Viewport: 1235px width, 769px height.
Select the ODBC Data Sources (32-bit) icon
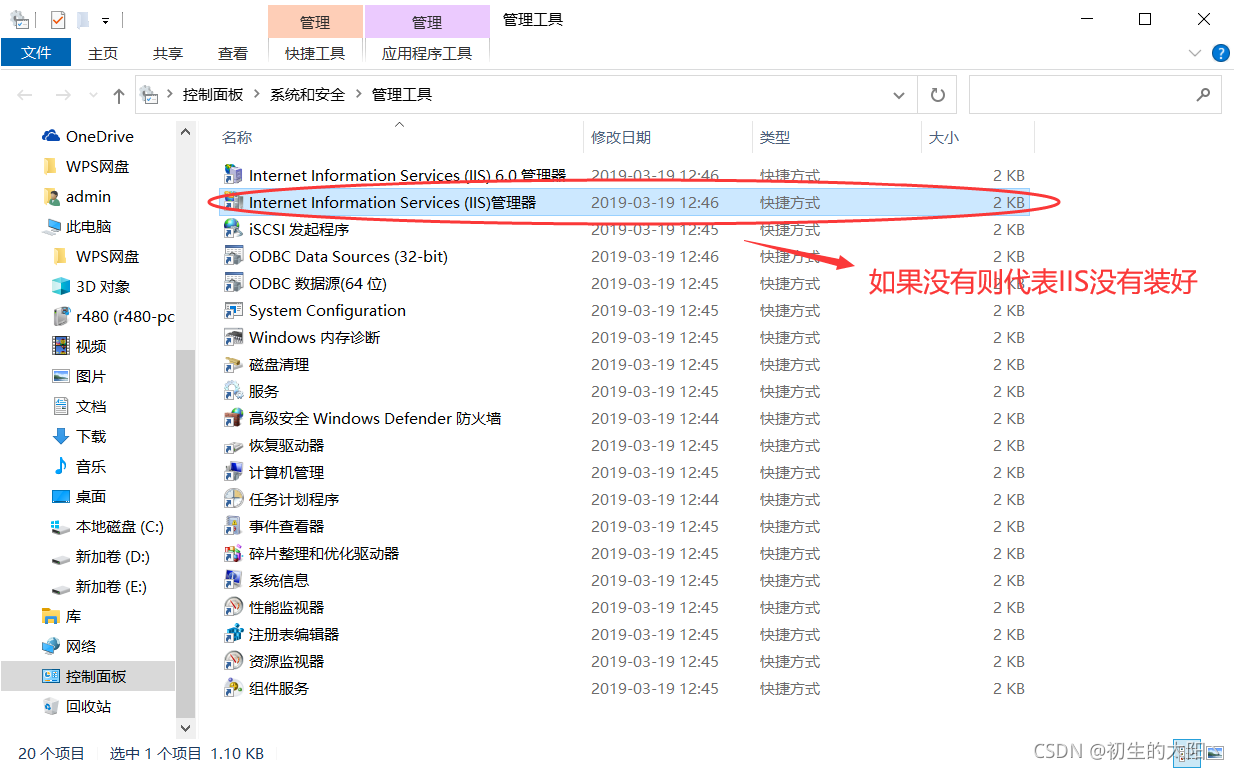click(x=233, y=256)
